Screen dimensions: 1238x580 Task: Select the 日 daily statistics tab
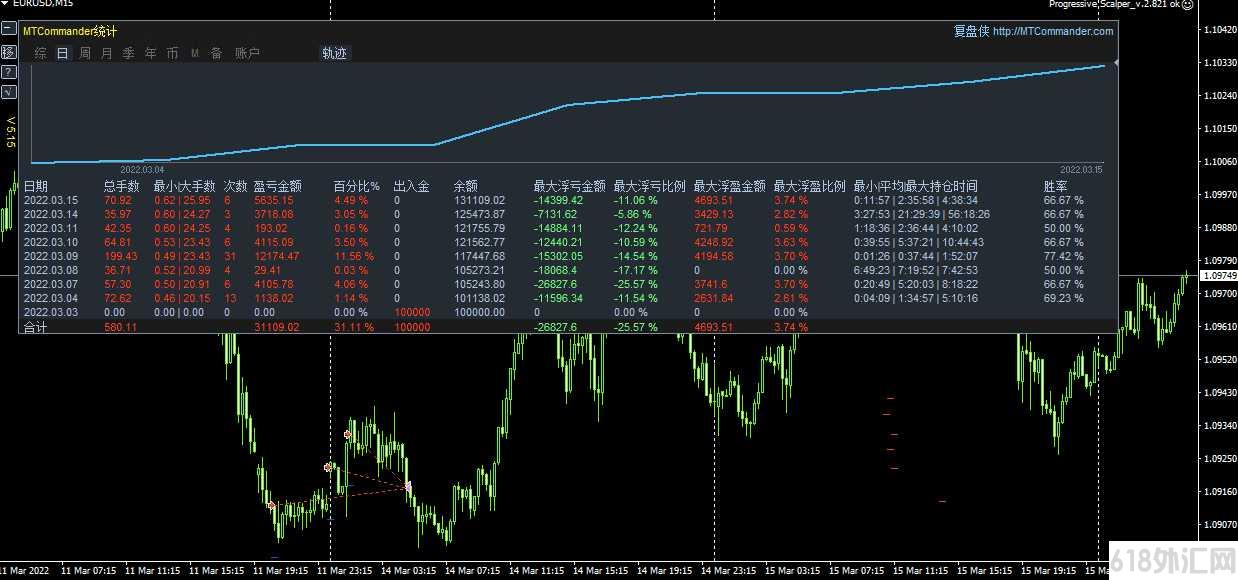click(x=63, y=53)
